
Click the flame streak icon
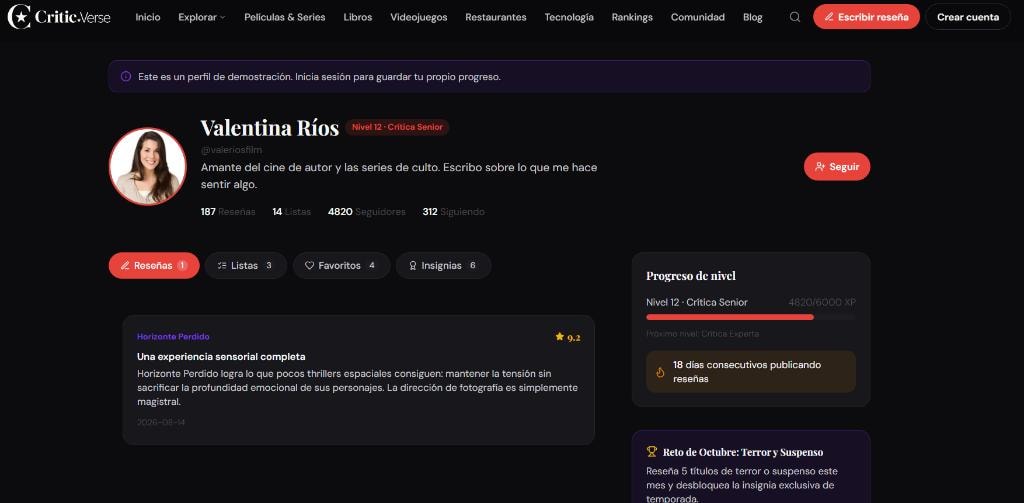(x=660, y=372)
